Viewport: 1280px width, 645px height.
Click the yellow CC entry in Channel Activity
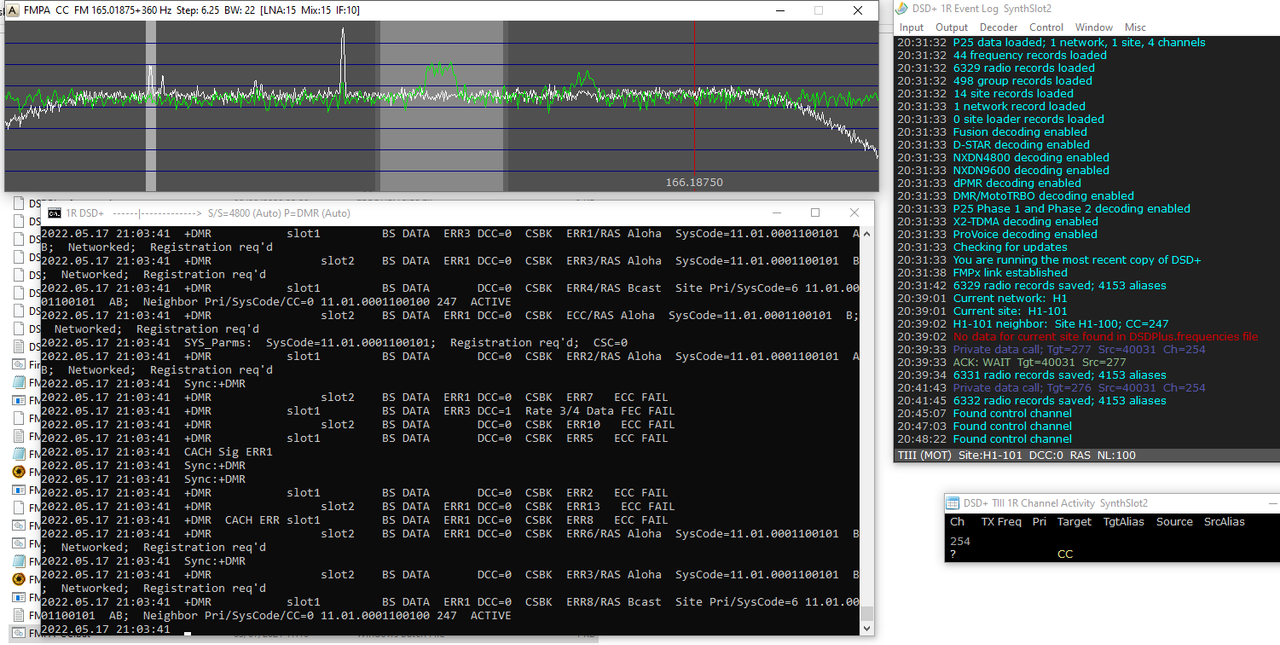click(1065, 554)
